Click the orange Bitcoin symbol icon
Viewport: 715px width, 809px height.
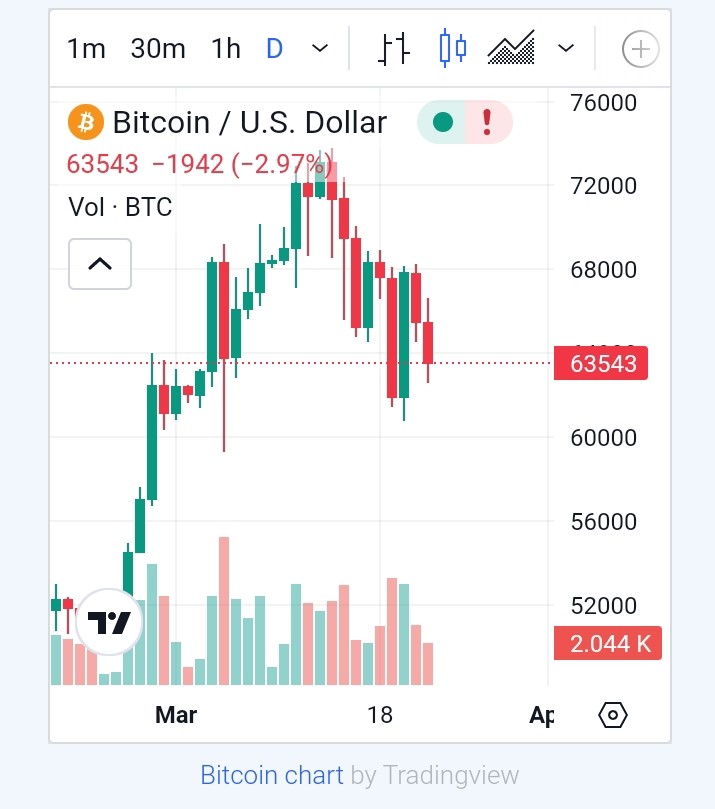(86, 123)
